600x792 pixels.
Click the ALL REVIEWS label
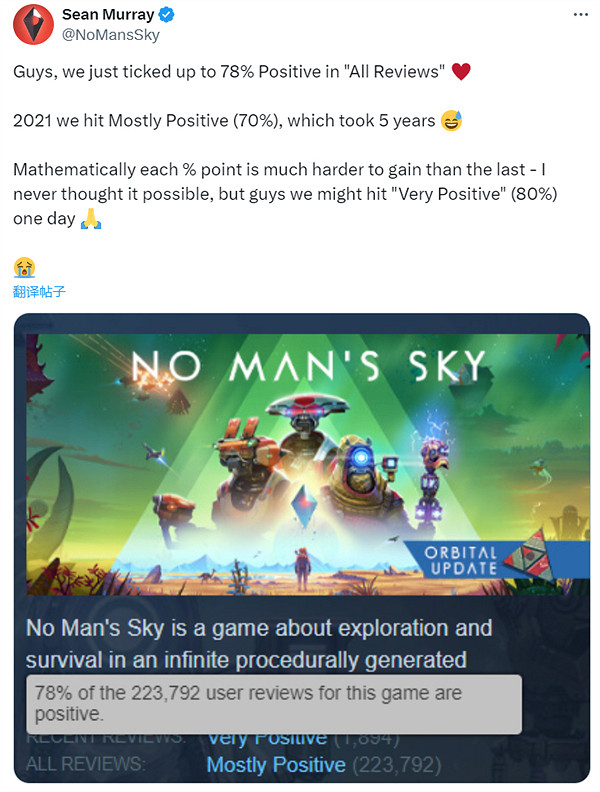pyautogui.click(x=85, y=765)
